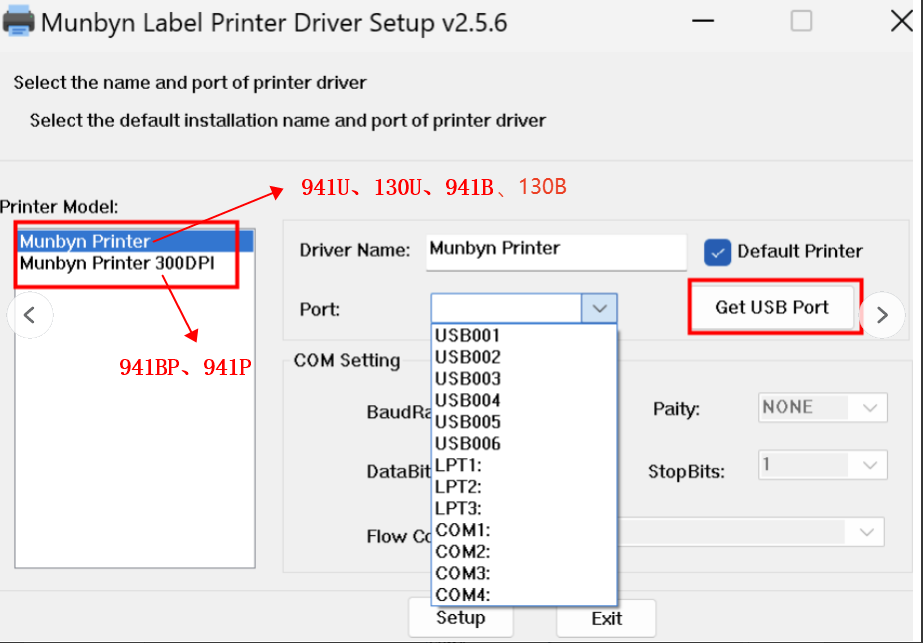The height and width of the screenshot is (643, 923).
Task: Select USB004 port option
Action: point(524,400)
